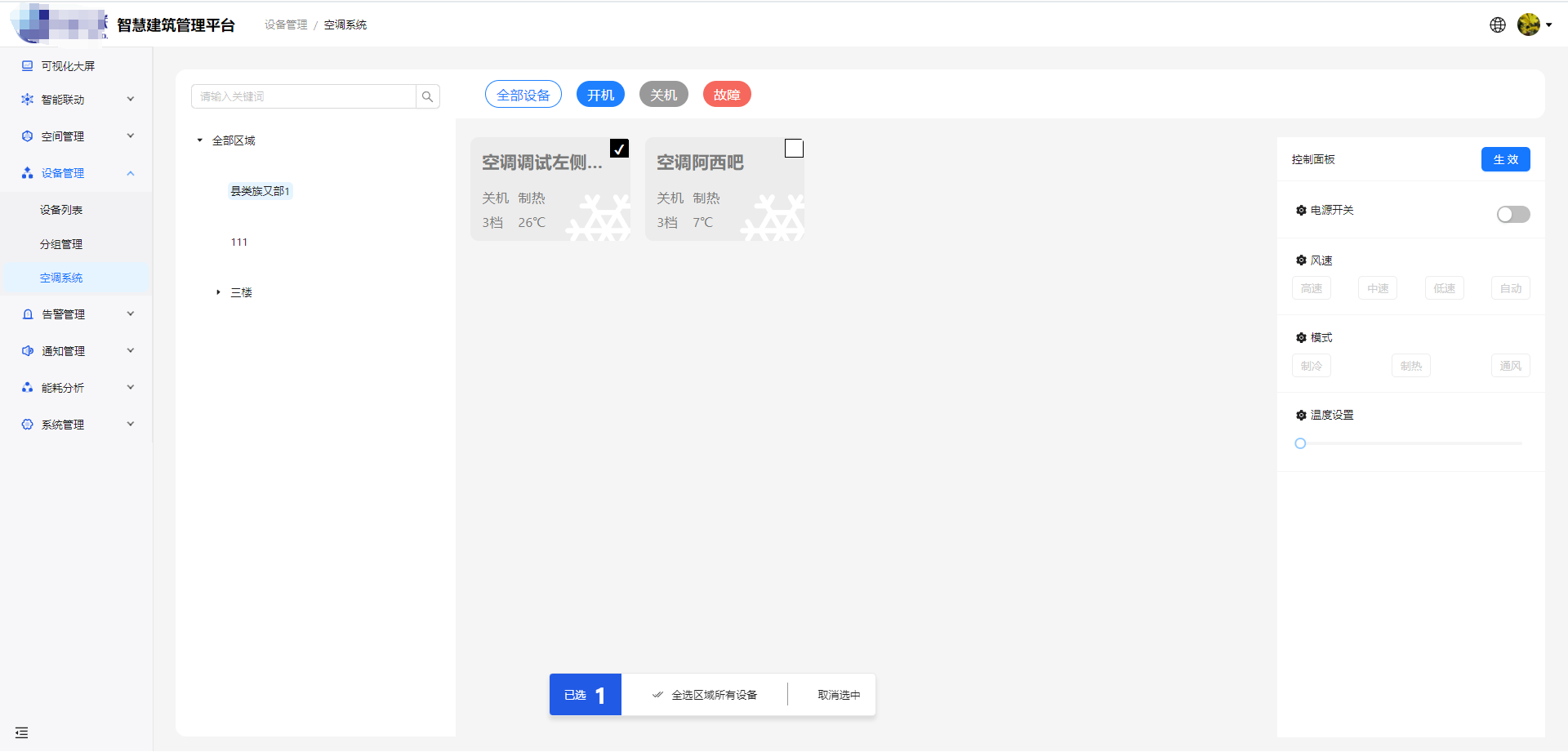
Task: Click the 可视化大屏 screen icon
Action: pyautogui.click(x=28, y=66)
